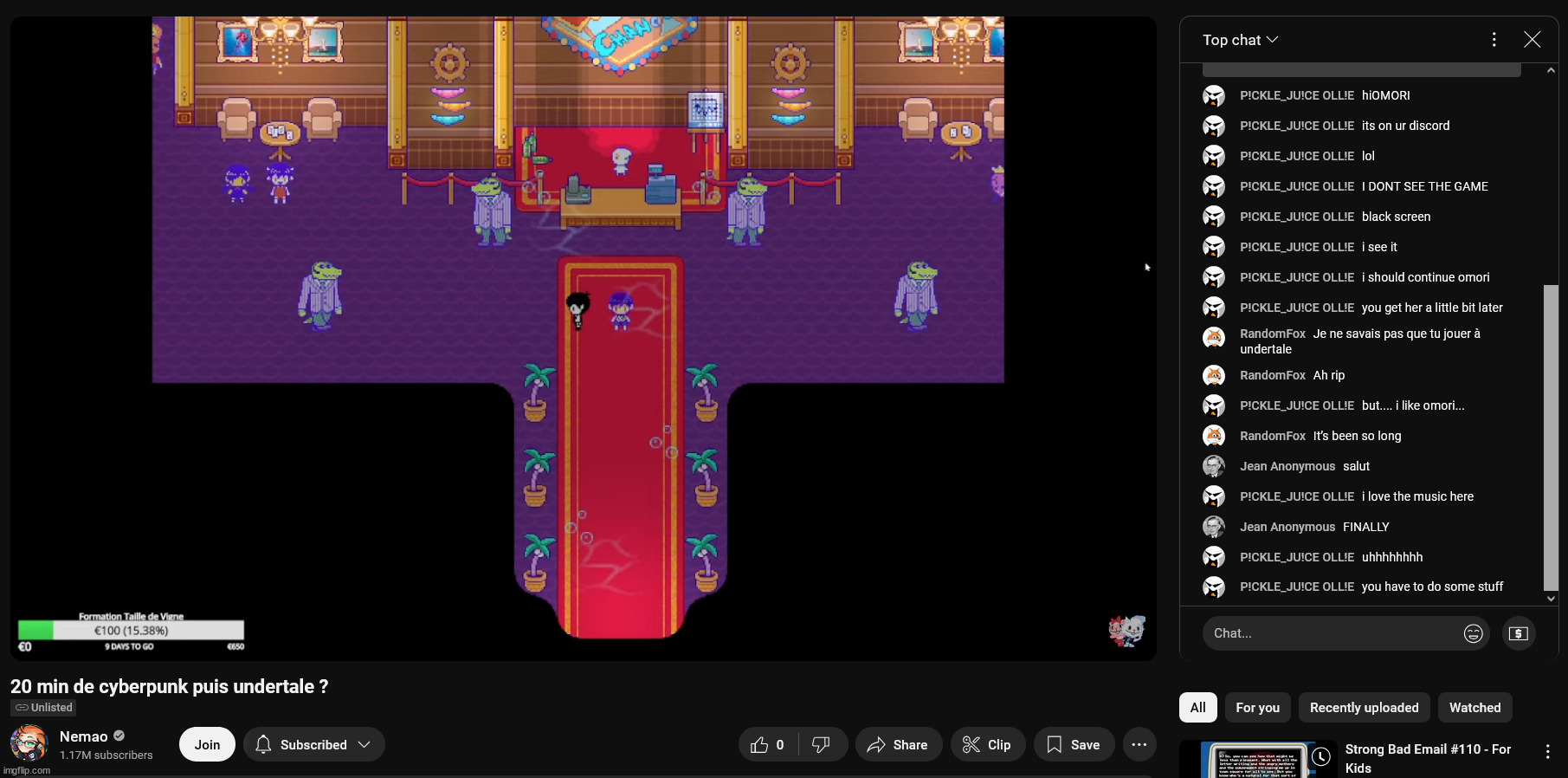Open the Super Chat purchase icon
1568x778 pixels.
point(1518,633)
